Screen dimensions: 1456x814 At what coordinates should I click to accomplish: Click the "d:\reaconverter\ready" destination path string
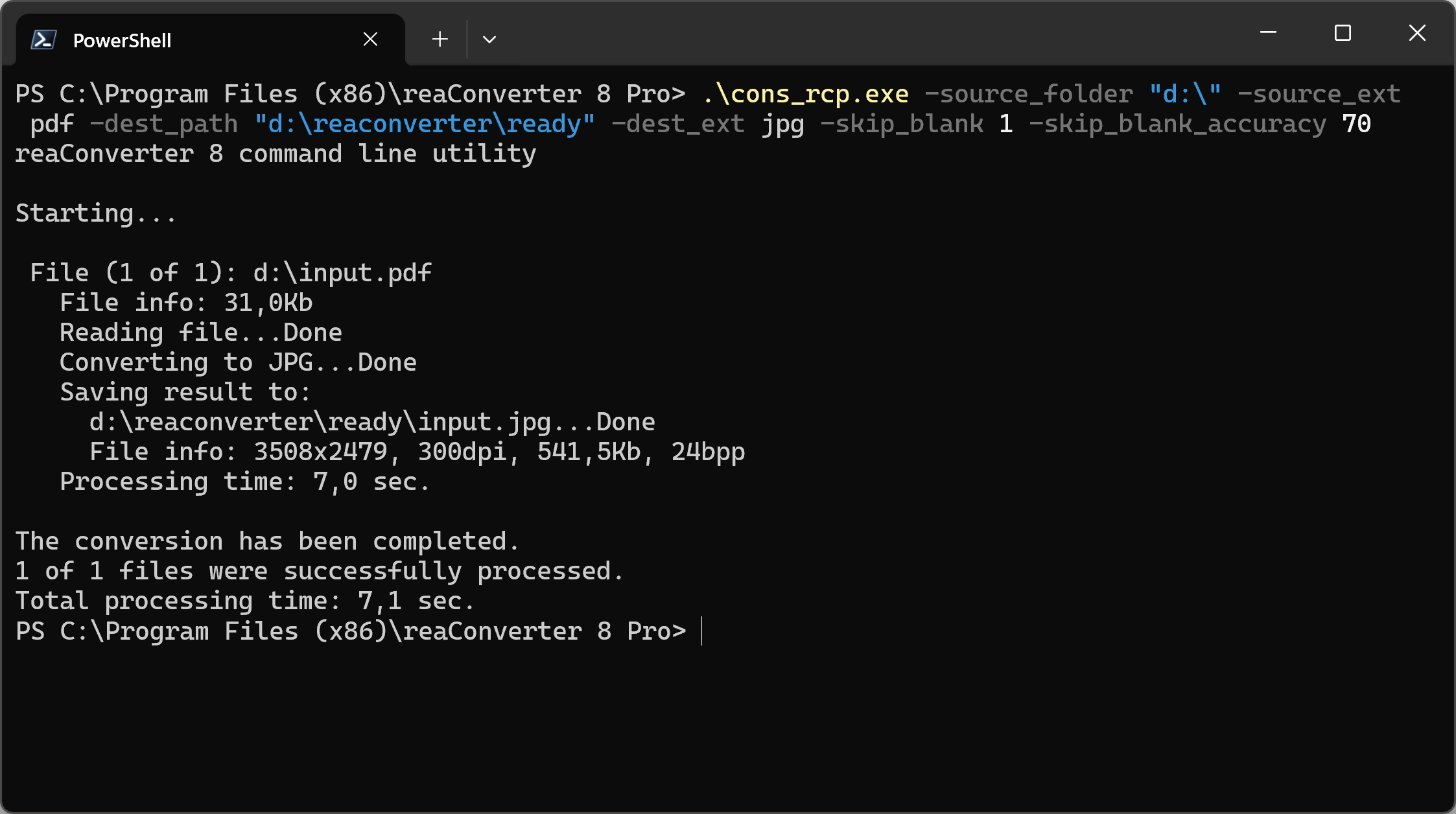[x=425, y=124]
